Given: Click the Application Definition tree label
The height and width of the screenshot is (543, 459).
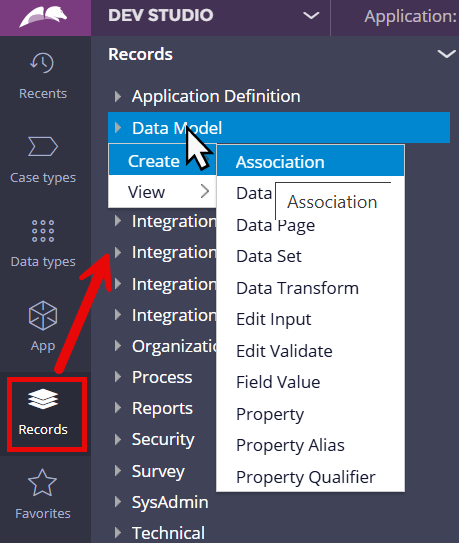Looking at the screenshot, I should coord(216,96).
